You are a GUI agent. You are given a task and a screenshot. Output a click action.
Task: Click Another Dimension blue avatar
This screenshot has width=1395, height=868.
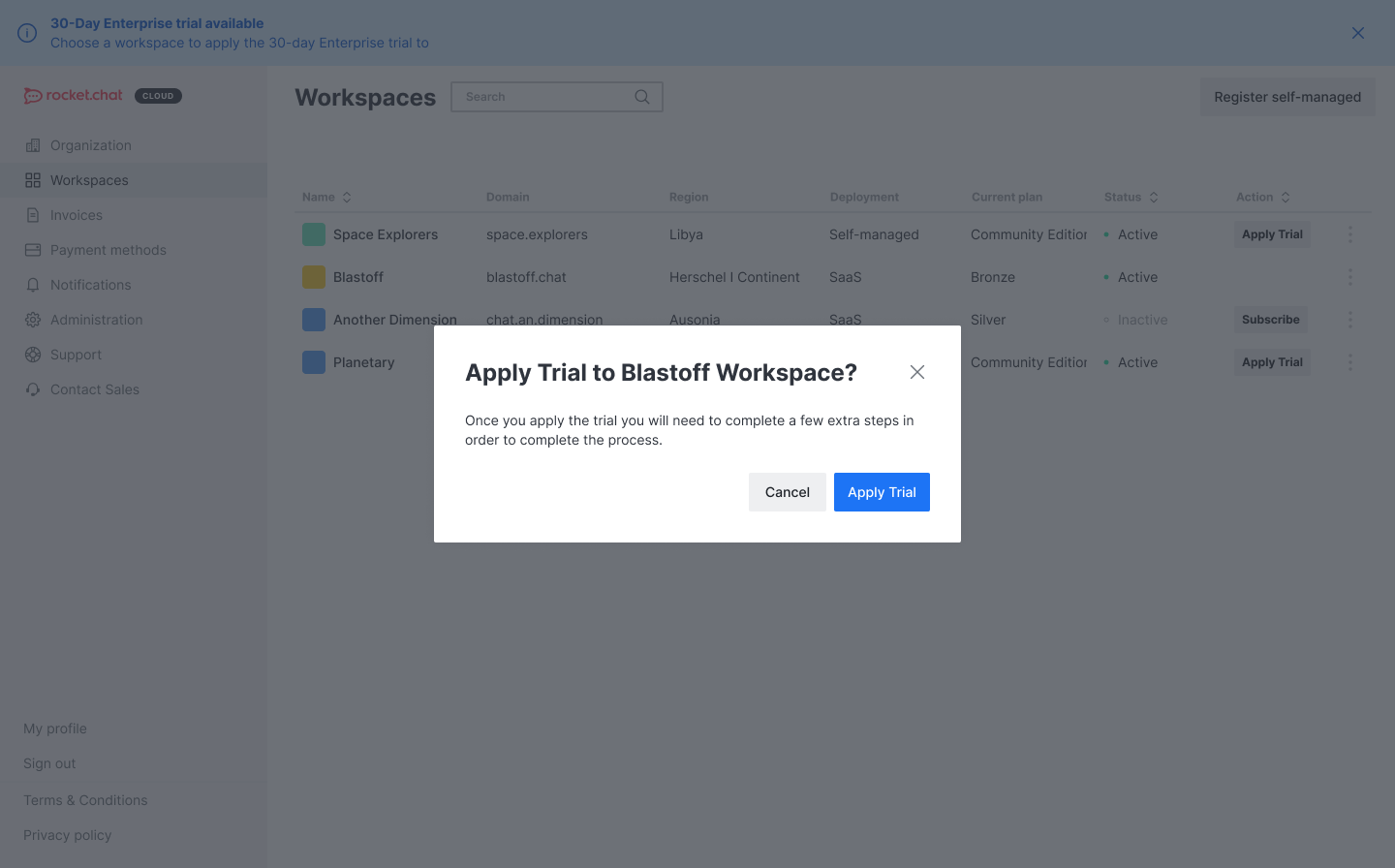tap(314, 320)
